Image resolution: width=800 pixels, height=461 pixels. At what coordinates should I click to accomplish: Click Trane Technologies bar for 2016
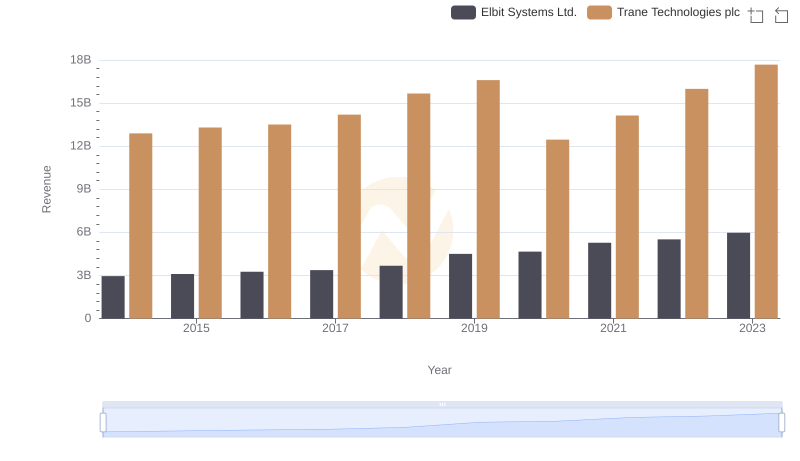(280, 221)
